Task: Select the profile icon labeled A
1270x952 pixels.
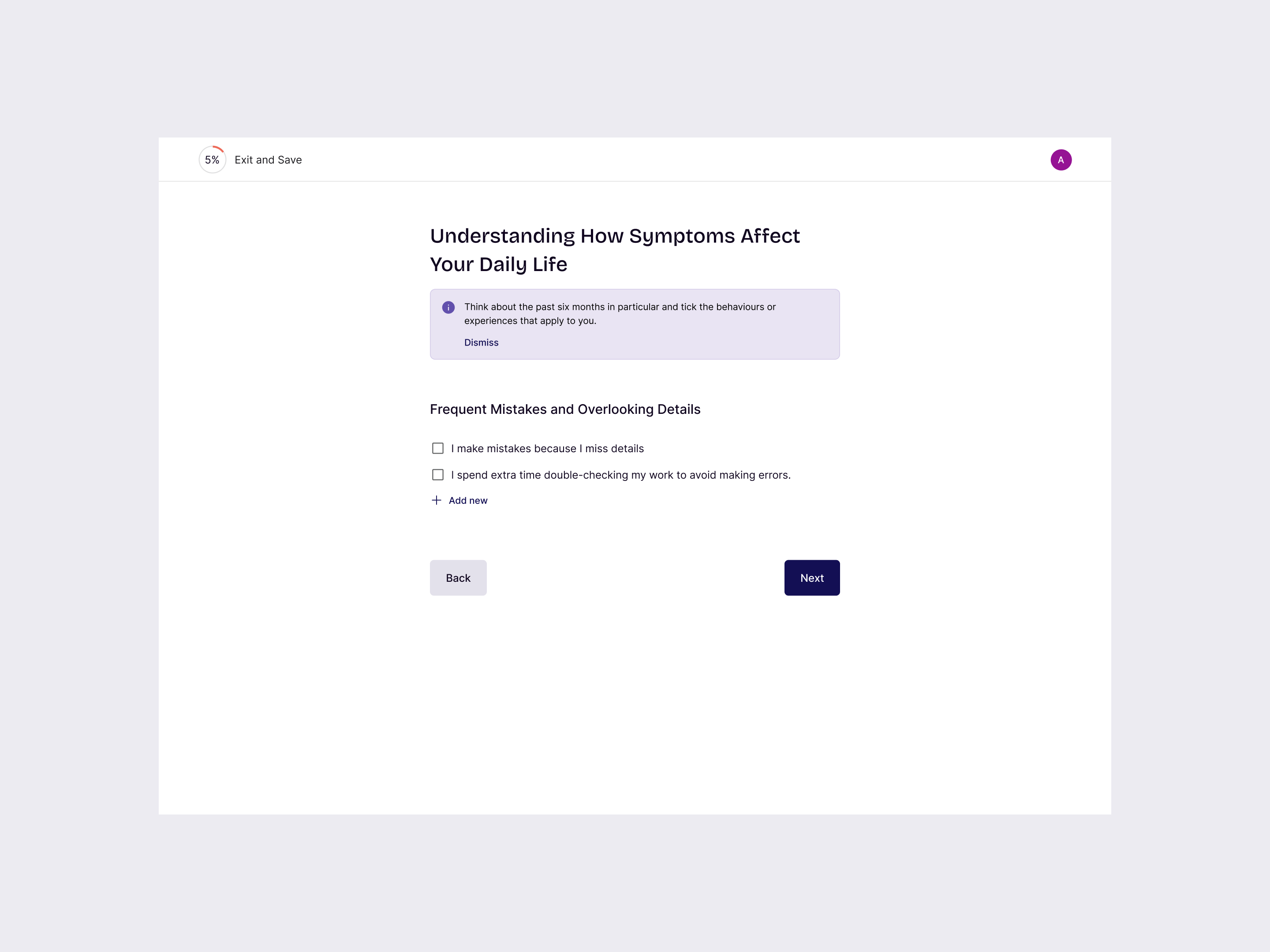Action: tap(1061, 160)
